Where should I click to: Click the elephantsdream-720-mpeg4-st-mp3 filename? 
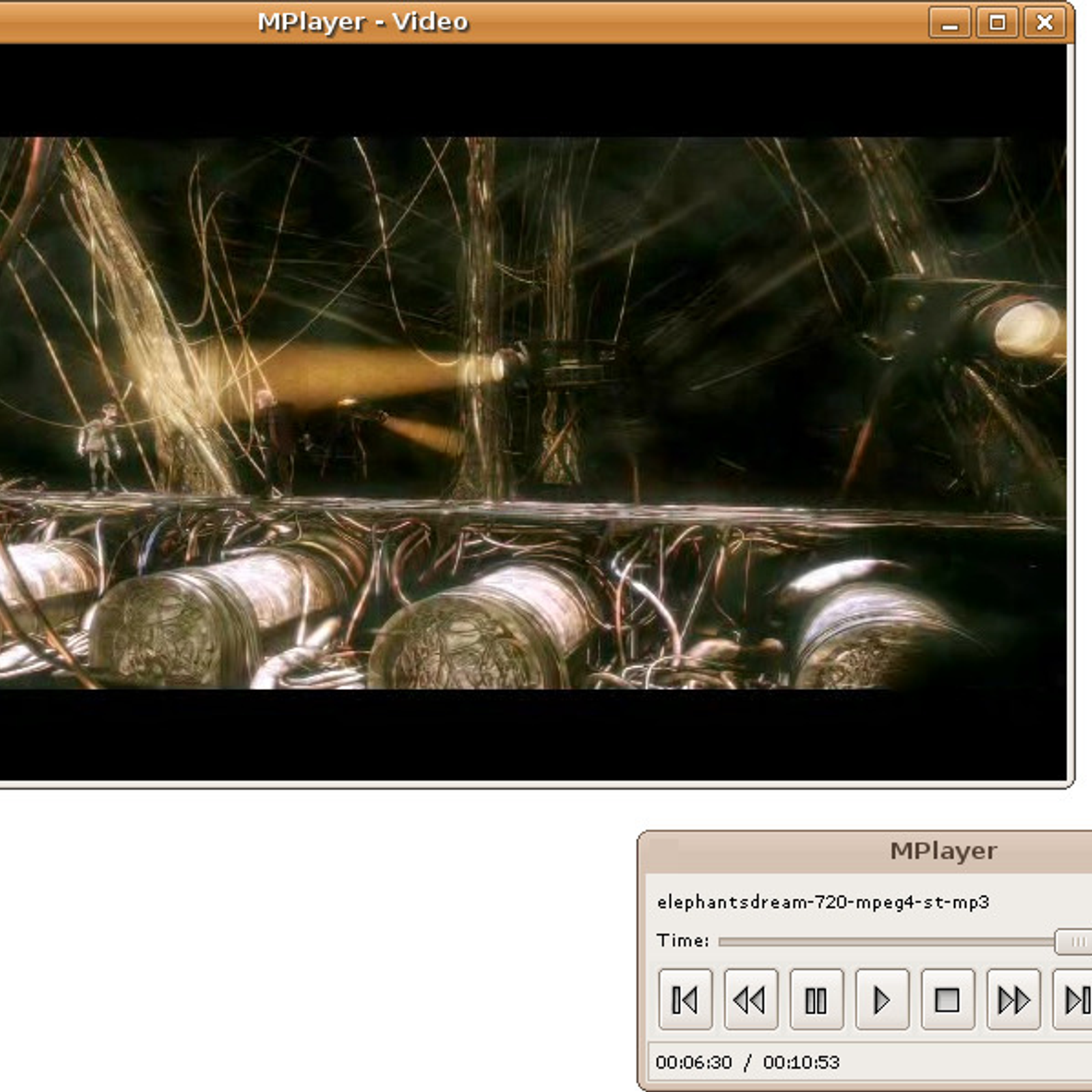(x=823, y=902)
